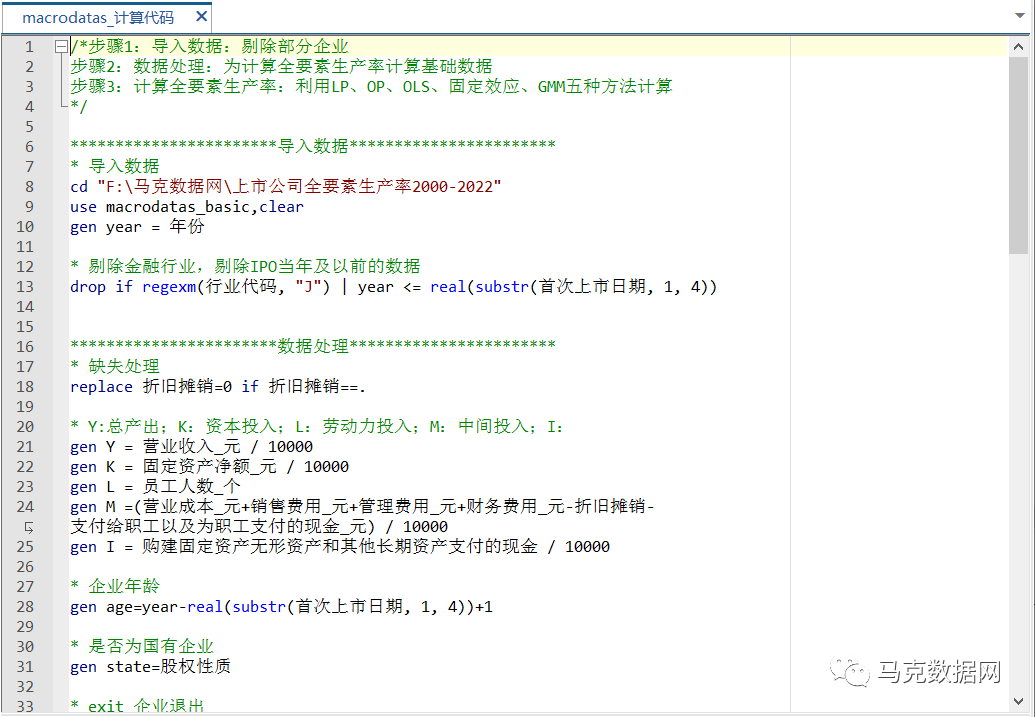Image resolution: width=1035 pixels, height=717 pixels.
Task: Click the '数据处理' section header comment on line 16
Action: tap(313, 345)
